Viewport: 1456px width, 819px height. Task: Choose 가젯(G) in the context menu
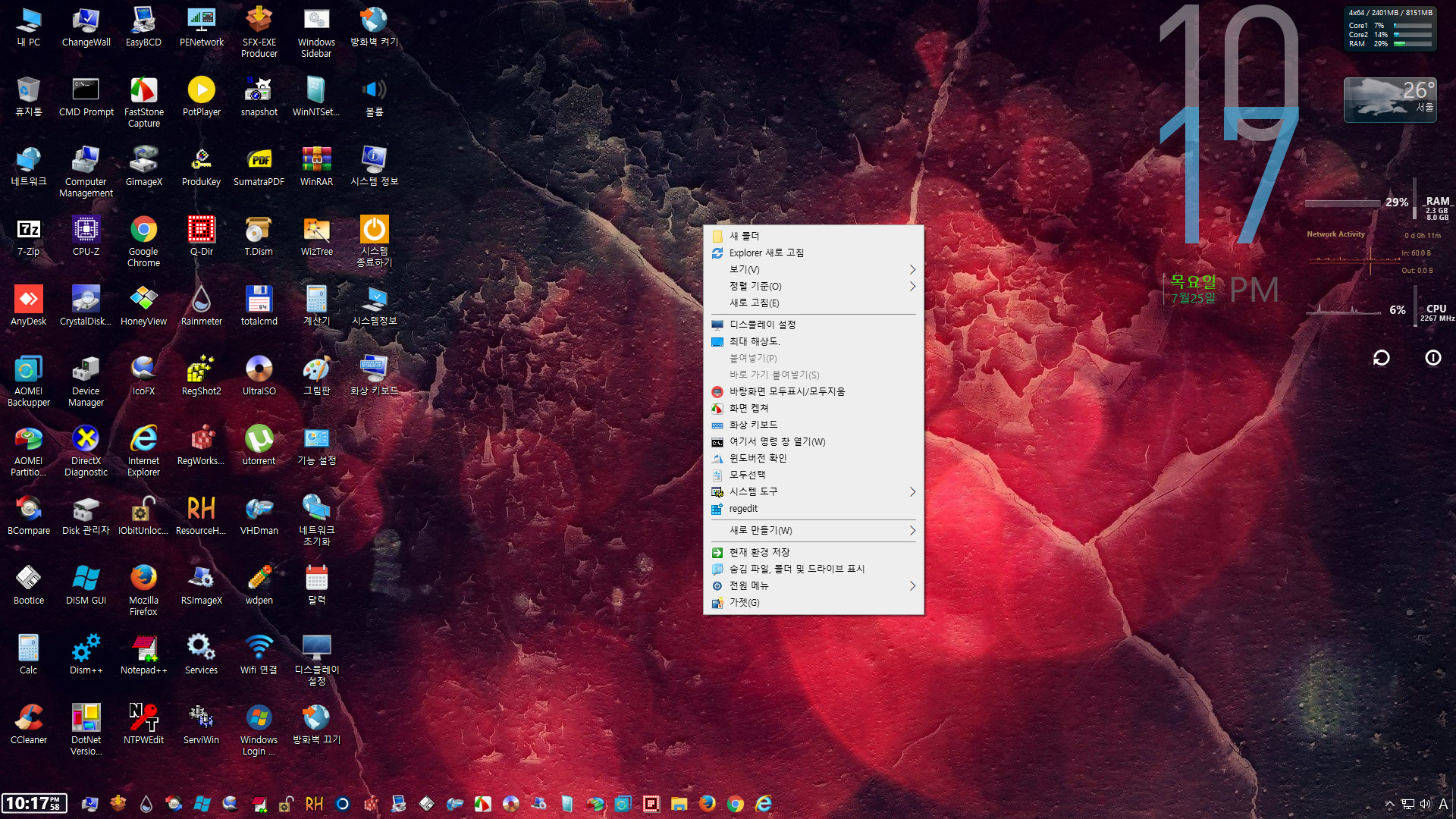coord(813,603)
